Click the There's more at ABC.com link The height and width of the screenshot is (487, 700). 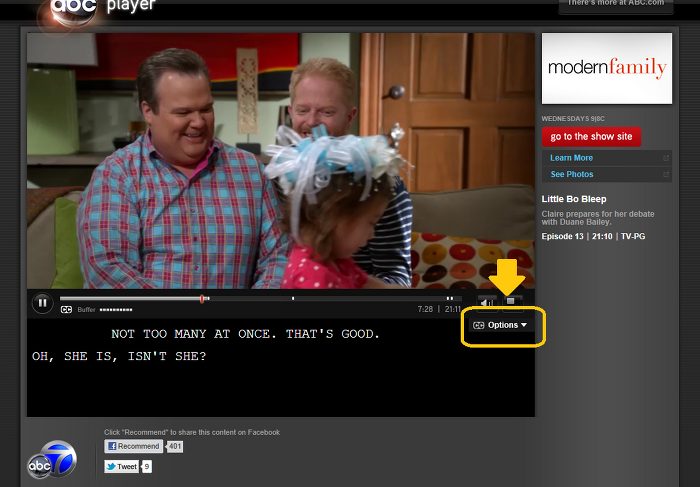pyautogui.click(x=616, y=4)
